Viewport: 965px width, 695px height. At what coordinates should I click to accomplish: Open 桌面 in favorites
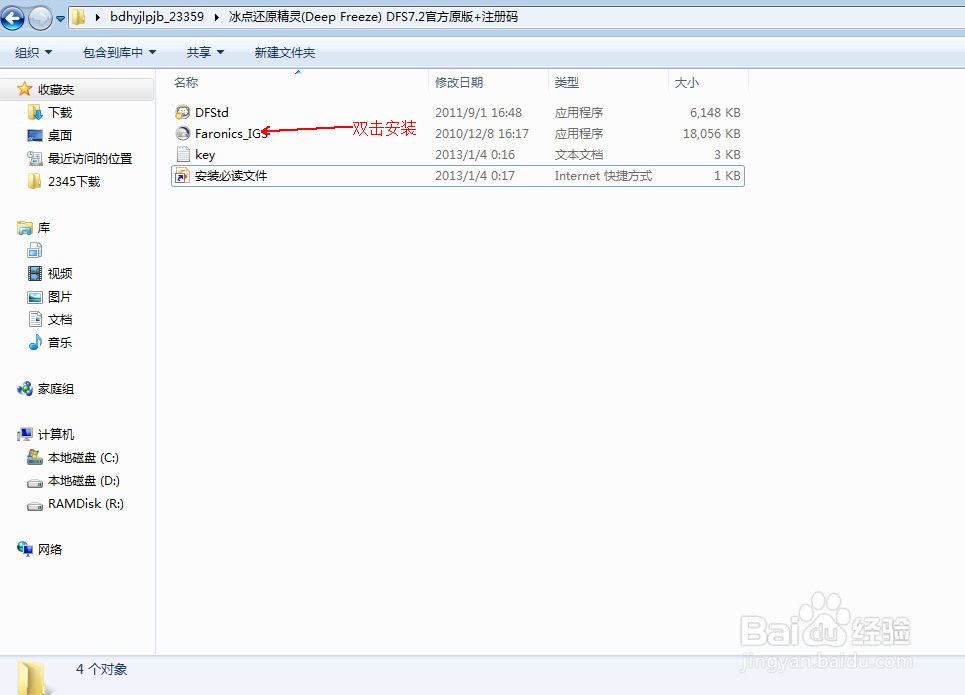(x=60, y=135)
